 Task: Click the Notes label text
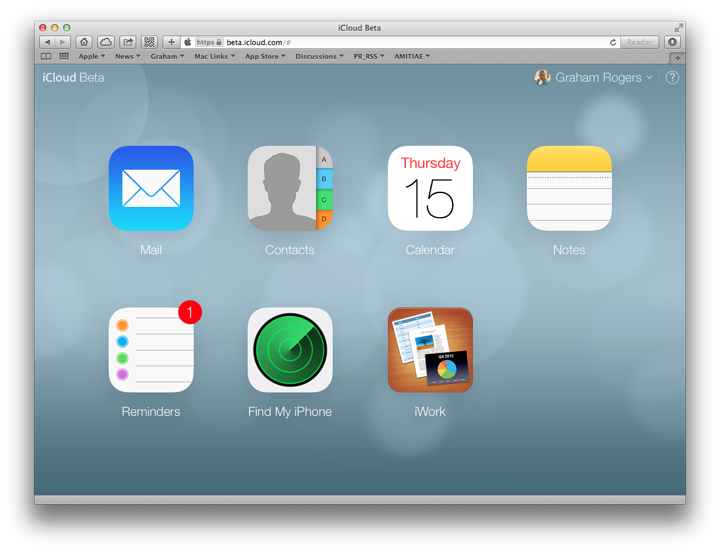click(569, 250)
